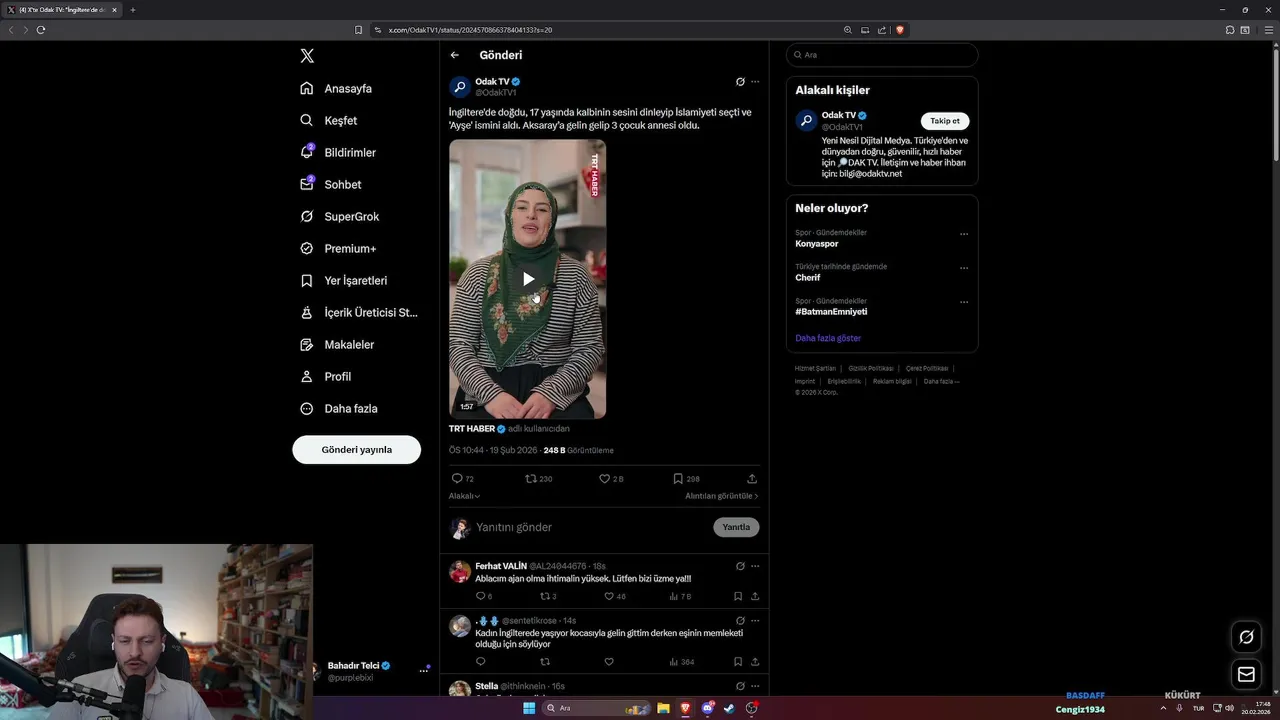
Task: Click the Ara search box on X
Action: click(882, 55)
